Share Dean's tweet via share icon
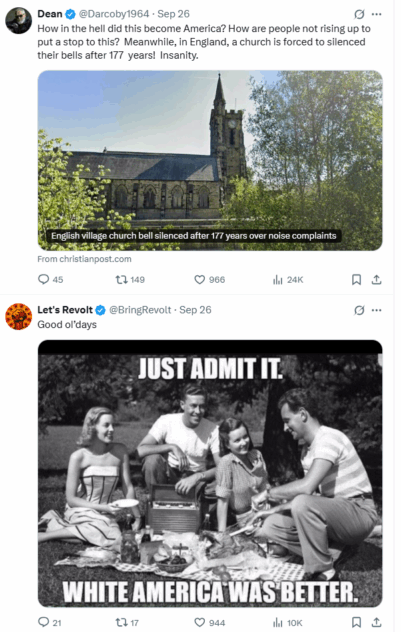Image resolution: width=401 pixels, height=632 pixels. [376, 279]
